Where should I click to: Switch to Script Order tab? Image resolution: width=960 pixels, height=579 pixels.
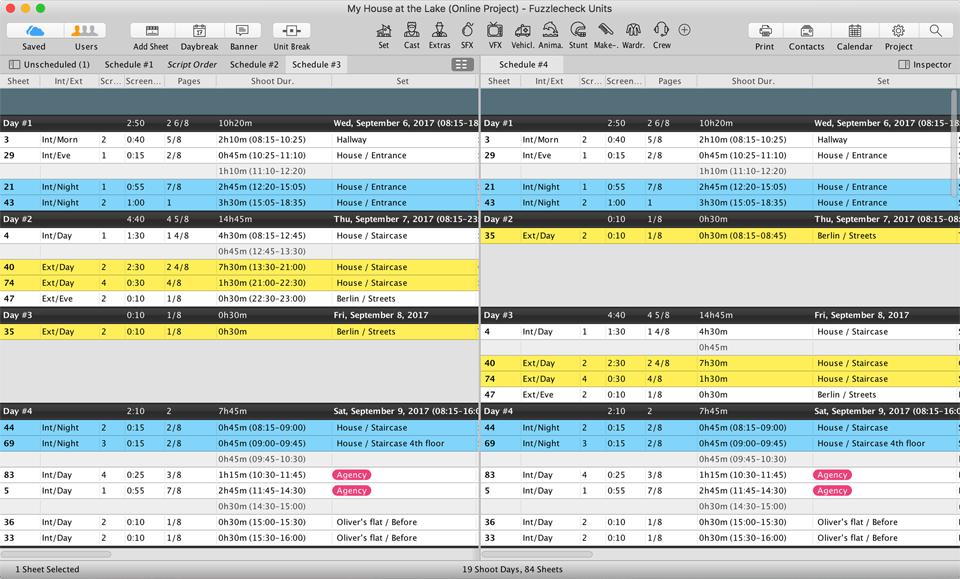pos(192,64)
